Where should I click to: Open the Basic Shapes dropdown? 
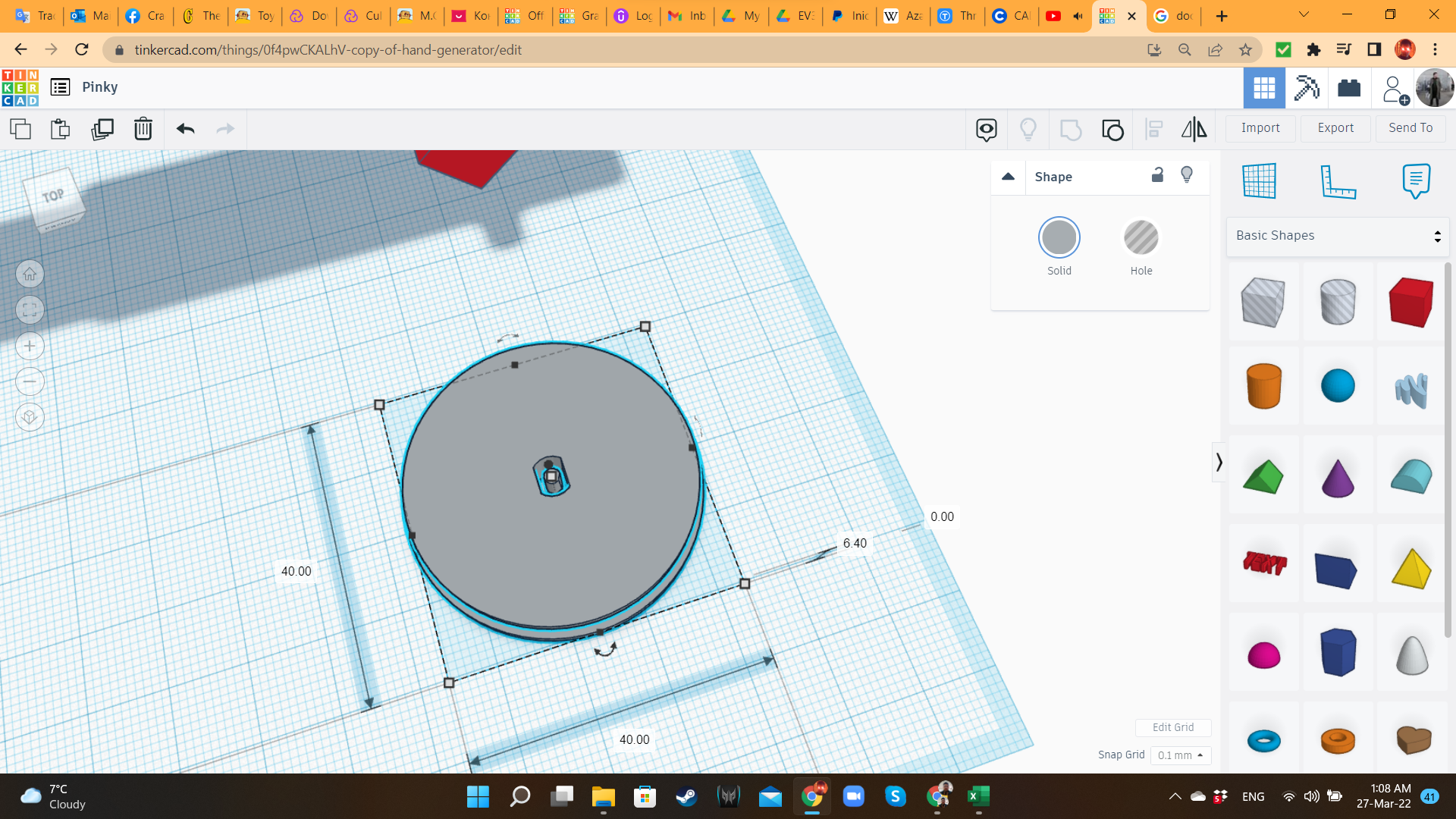click(1338, 236)
